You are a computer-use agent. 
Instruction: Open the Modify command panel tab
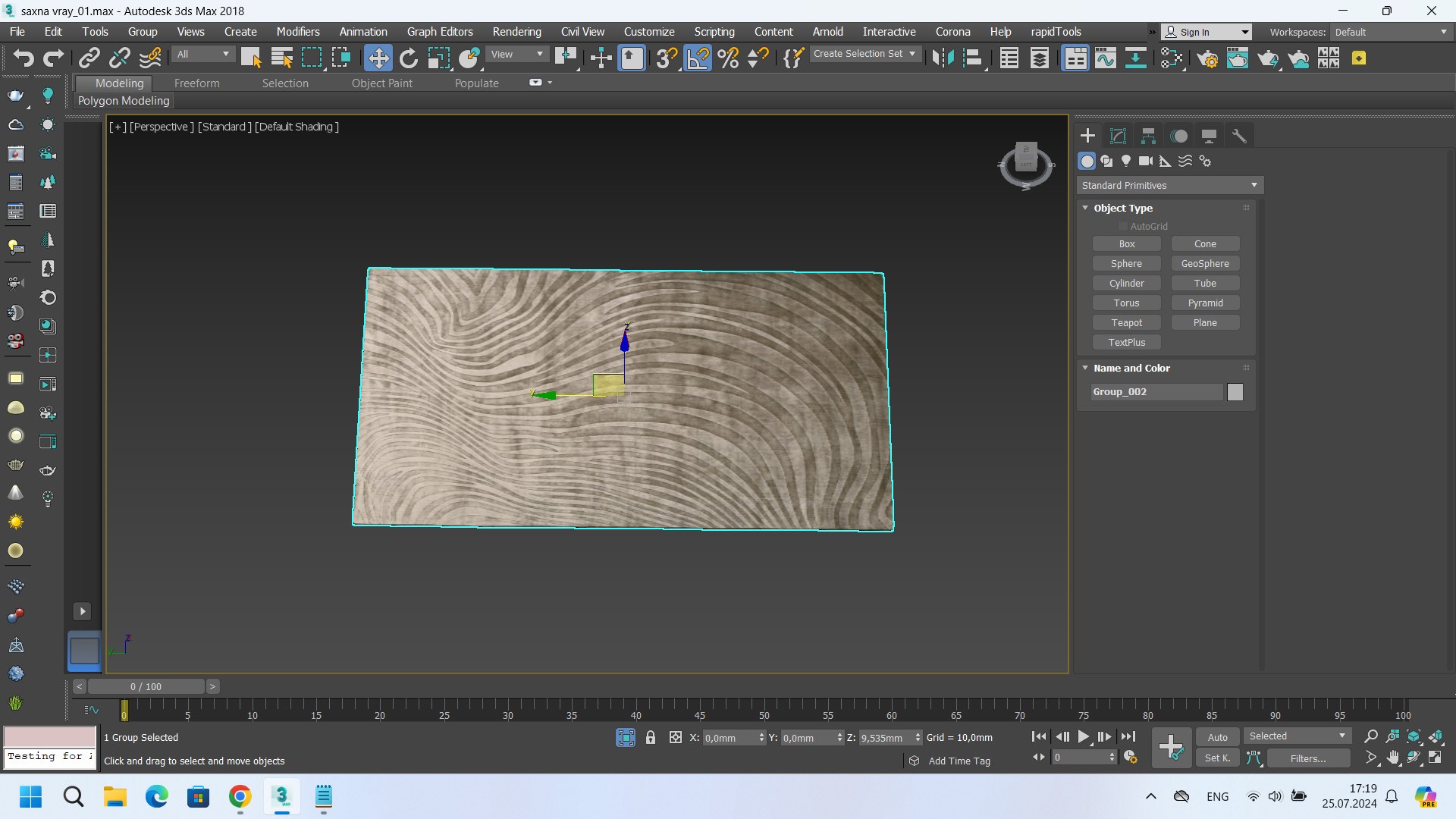tap(1118, 136)
